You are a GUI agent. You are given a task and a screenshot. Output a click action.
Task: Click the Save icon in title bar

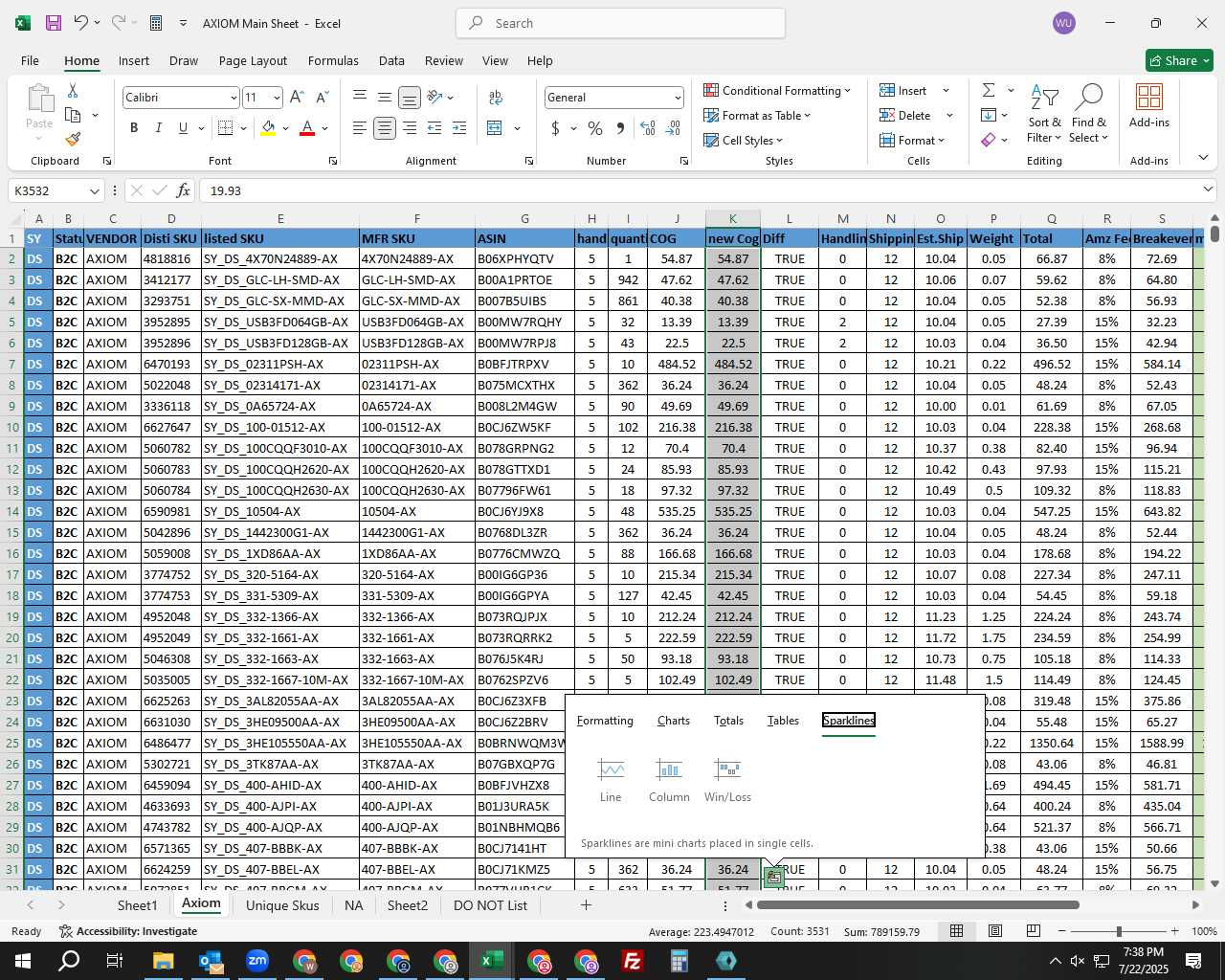click(x=54, y=23)
